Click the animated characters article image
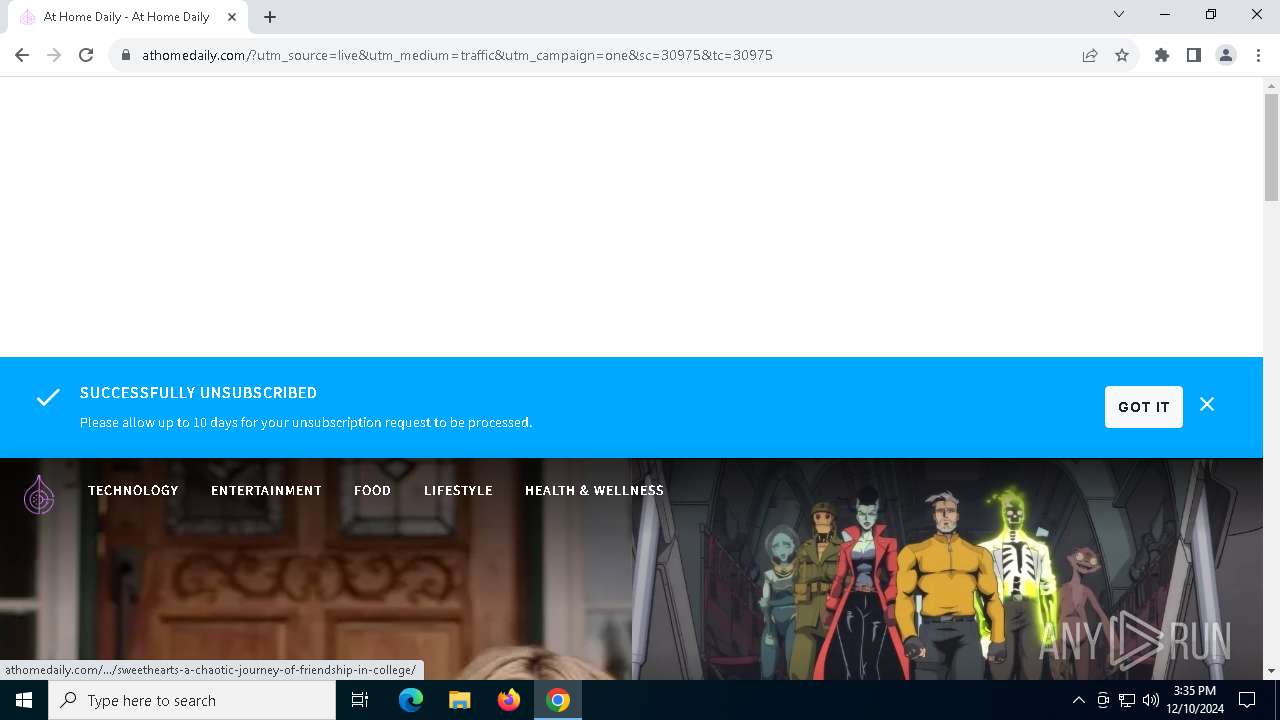 point(947,569)
